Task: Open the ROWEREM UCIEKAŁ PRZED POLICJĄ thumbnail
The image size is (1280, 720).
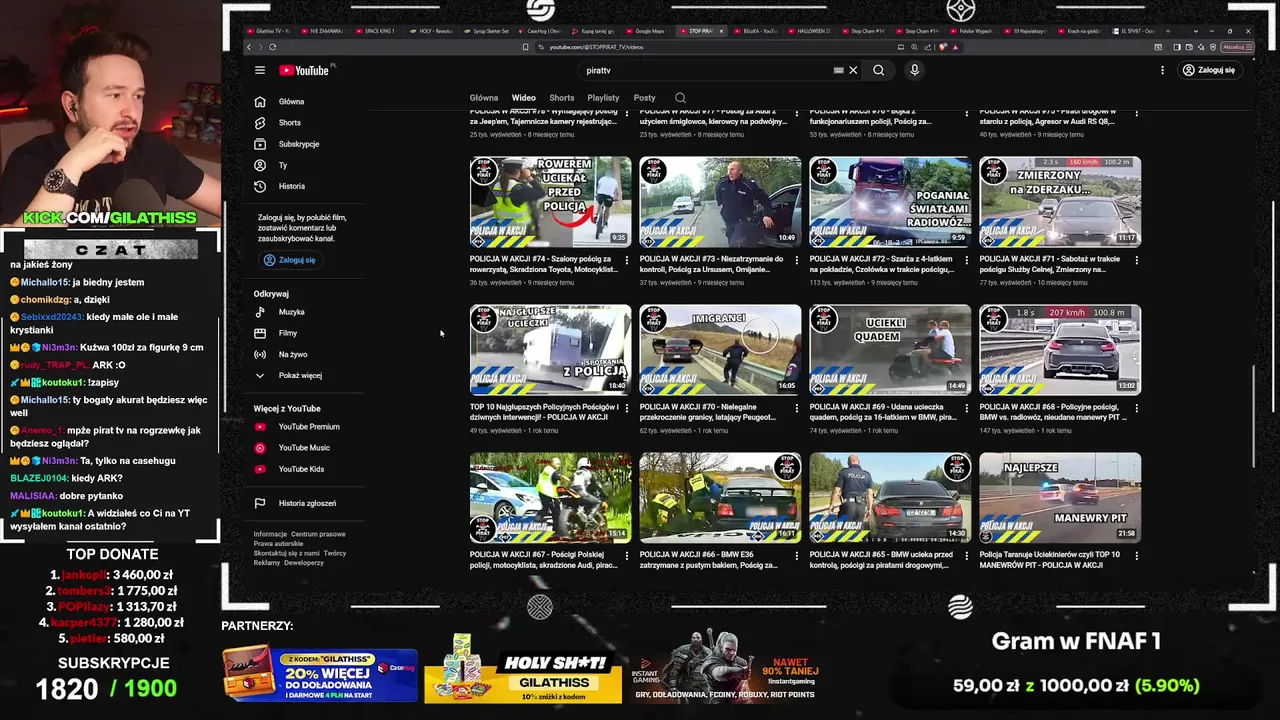Action: click(551, 202)
